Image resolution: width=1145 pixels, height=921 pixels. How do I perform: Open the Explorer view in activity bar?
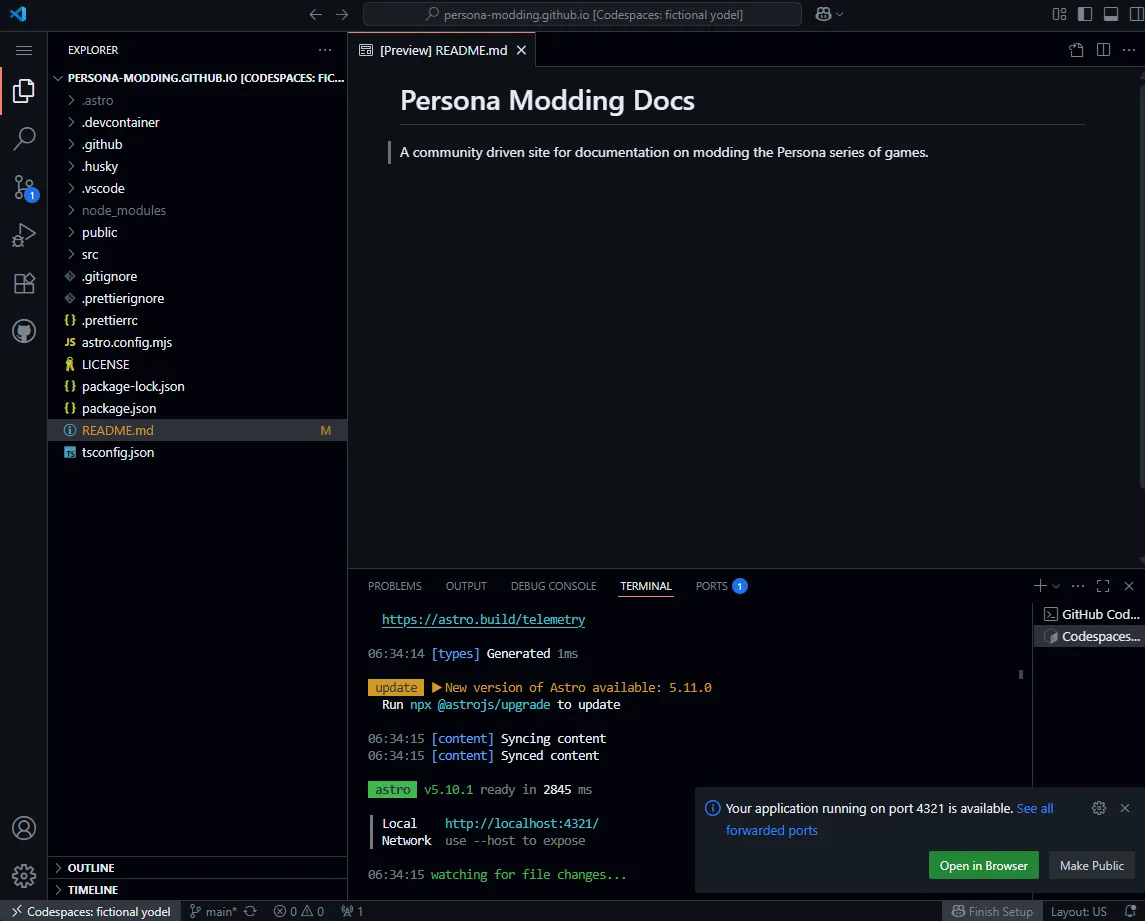coord(24,91)
